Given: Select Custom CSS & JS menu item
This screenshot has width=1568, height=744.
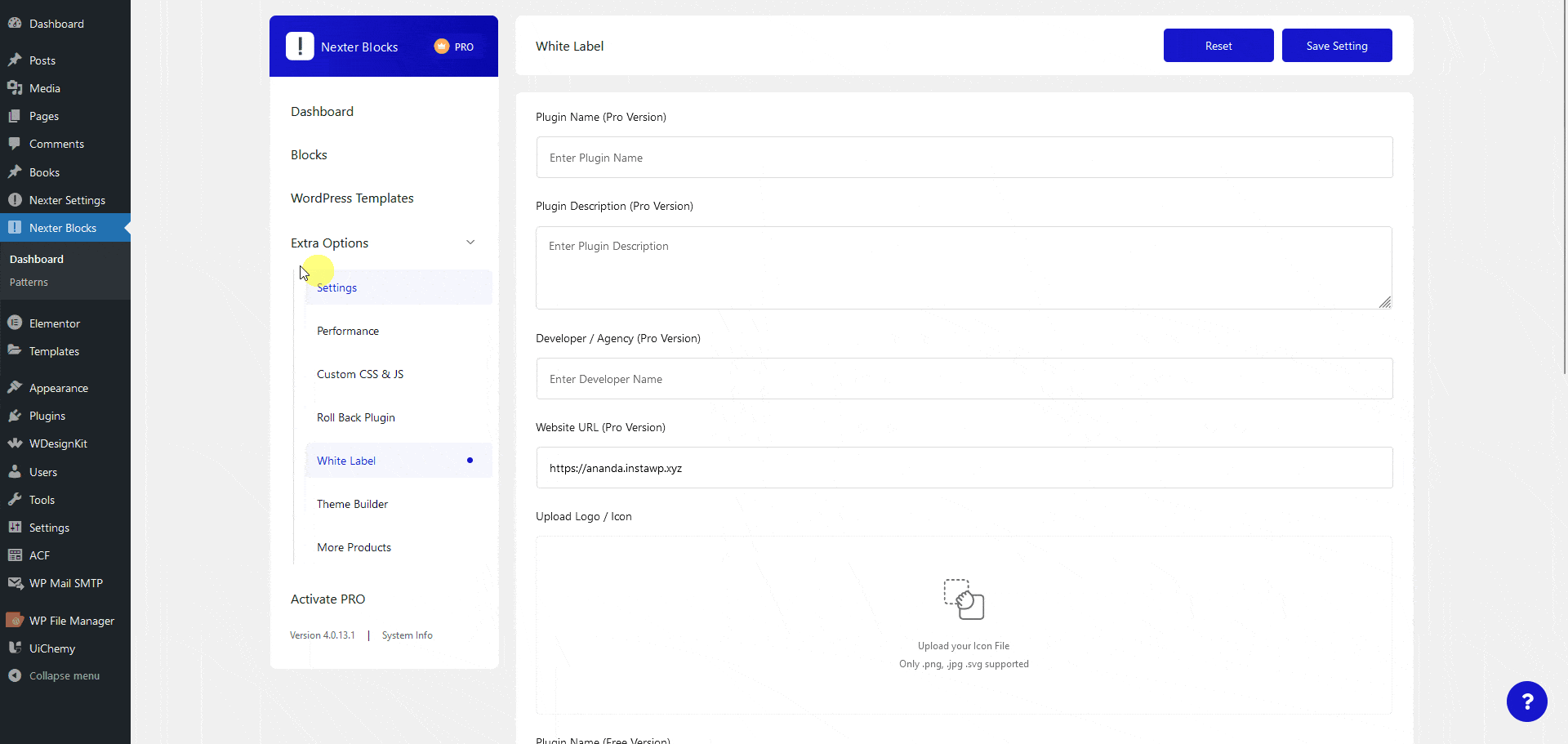Looking at the screenshot, I should click(360, 374).
